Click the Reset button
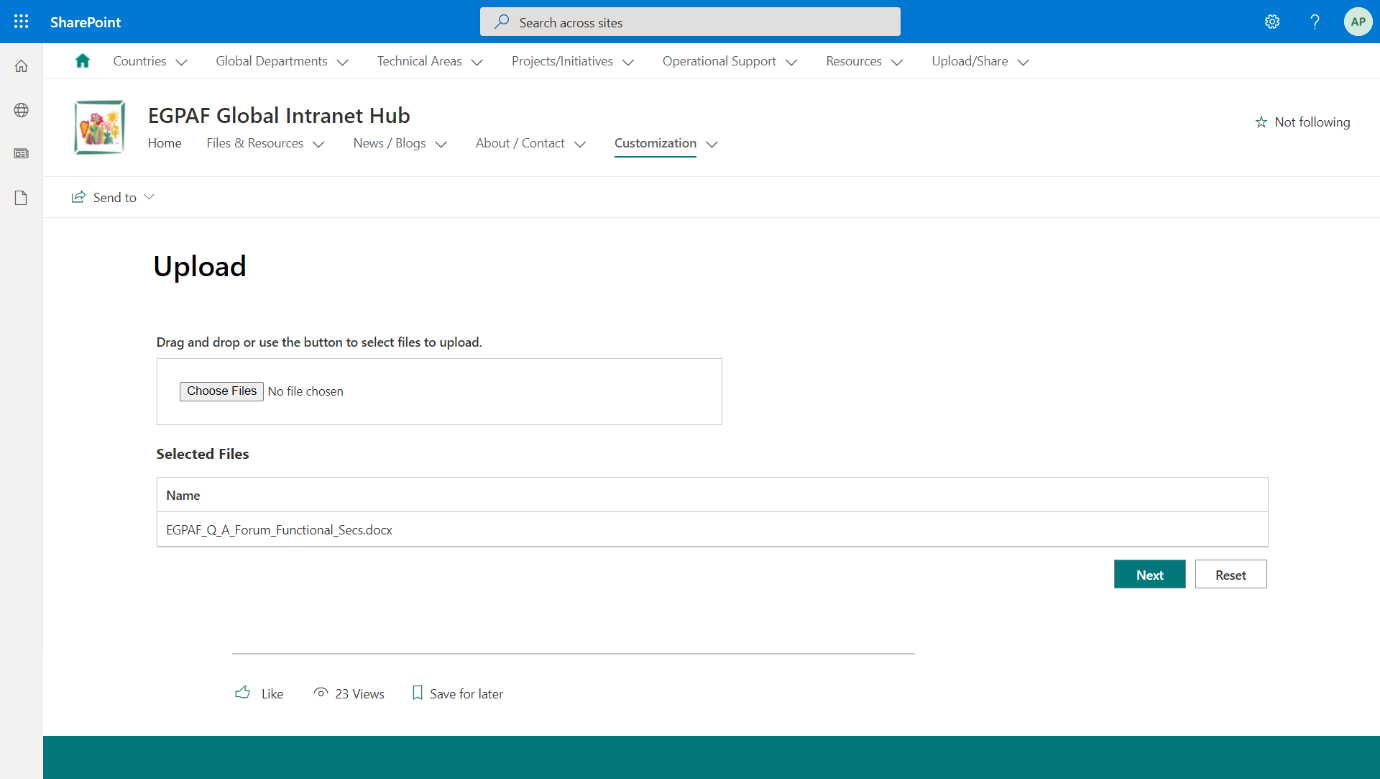The height and width of the screenshot is (779, 1380). (x=1231, y=574)
